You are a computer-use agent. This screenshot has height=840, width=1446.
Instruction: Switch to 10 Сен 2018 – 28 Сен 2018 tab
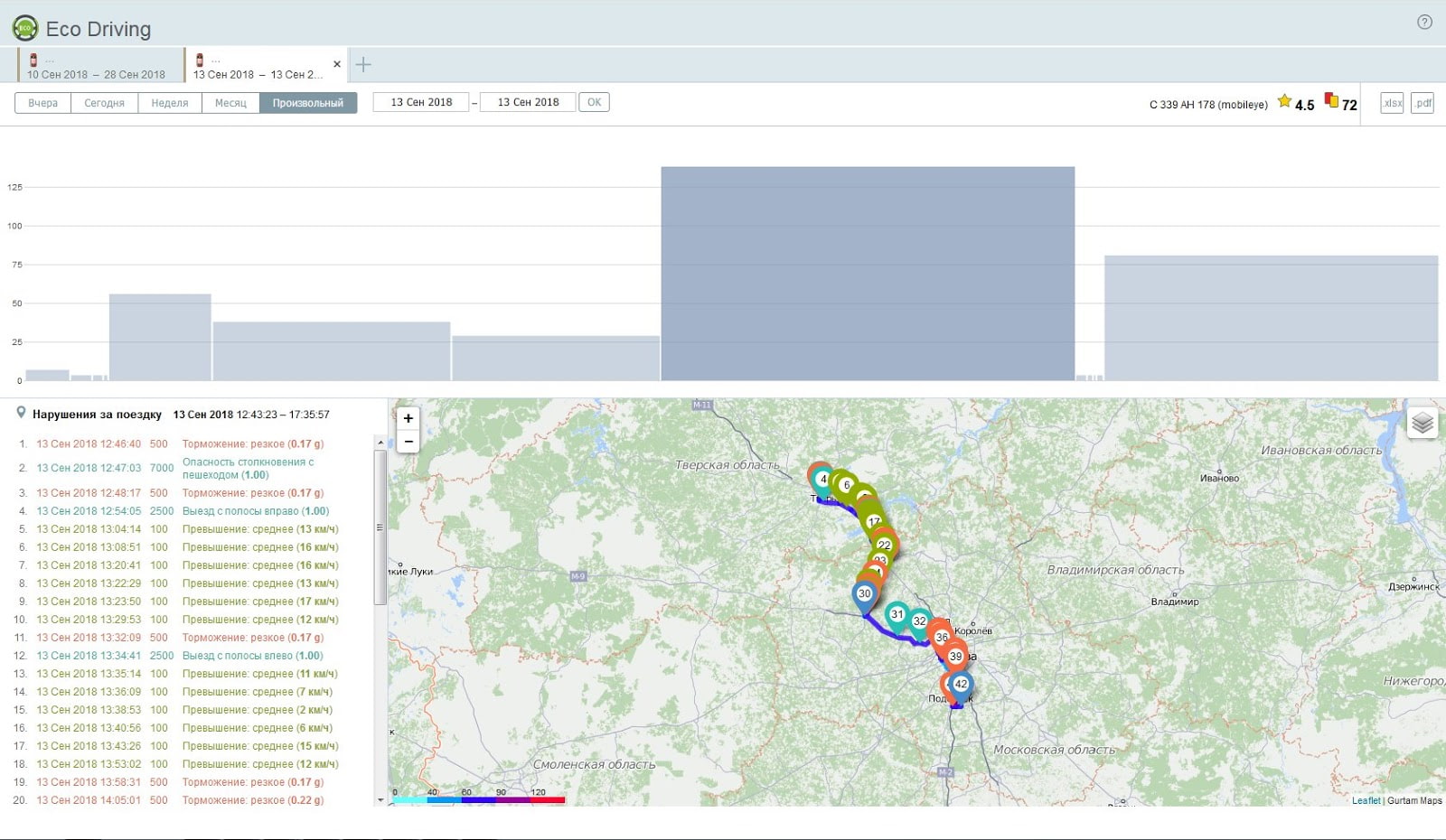pos(96,67)
